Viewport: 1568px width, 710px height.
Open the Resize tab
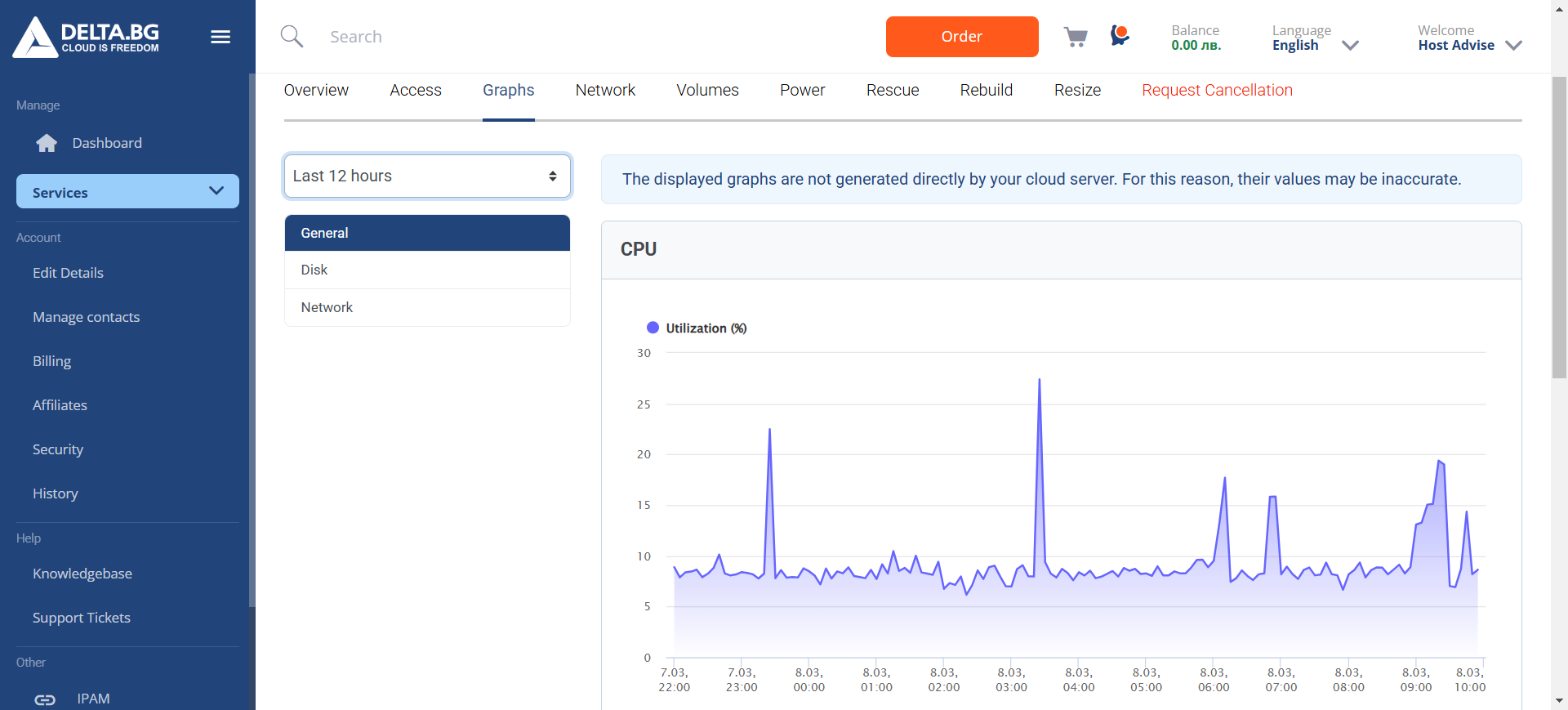tap(1077, 90)
